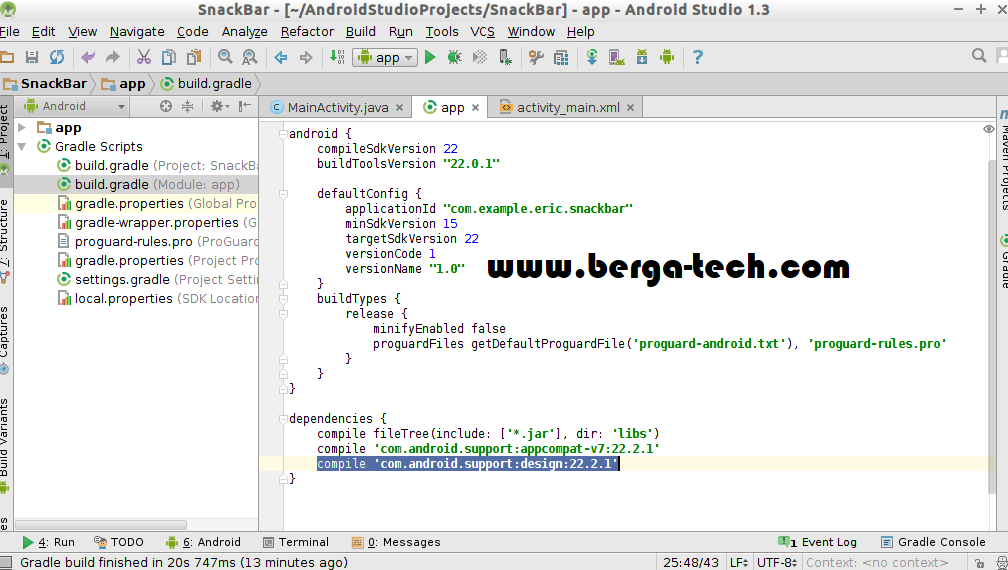Click the project tree horizontal scrollbar

pos(101,525)
